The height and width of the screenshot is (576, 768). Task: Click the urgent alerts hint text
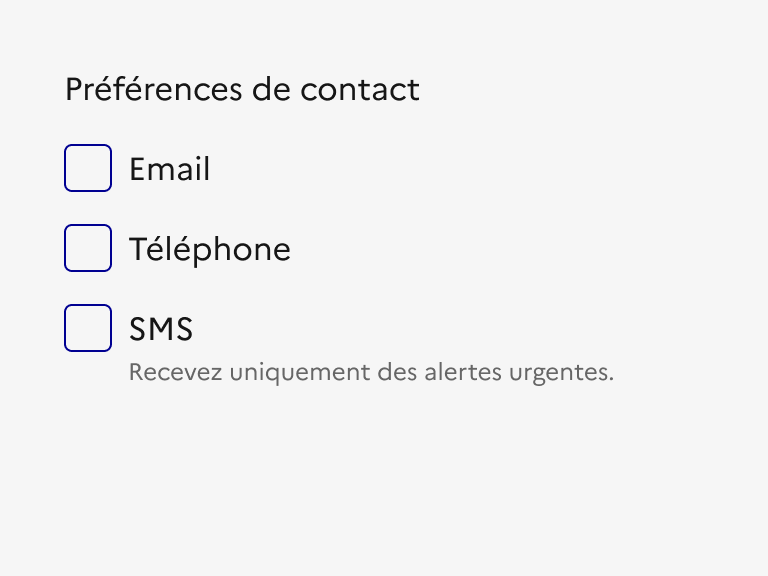371,372
